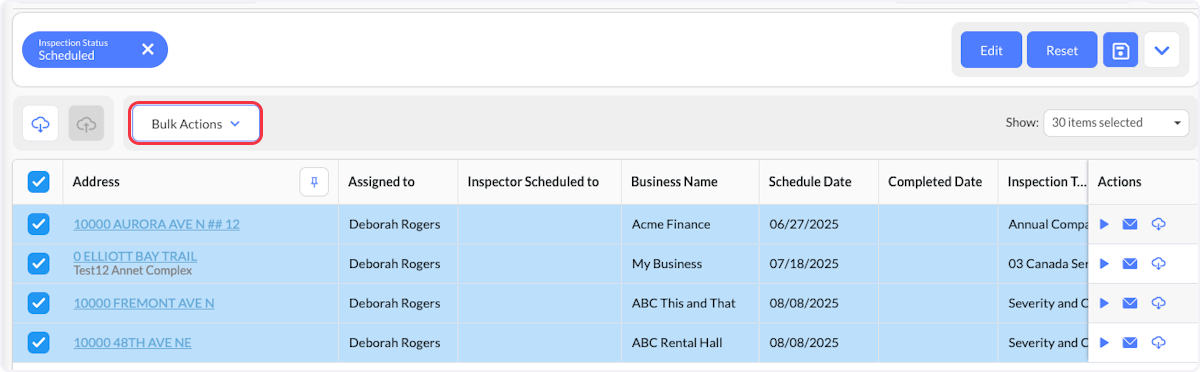Open the 0 ELLIOTT BAY TRAIL link

coord(135,256)
